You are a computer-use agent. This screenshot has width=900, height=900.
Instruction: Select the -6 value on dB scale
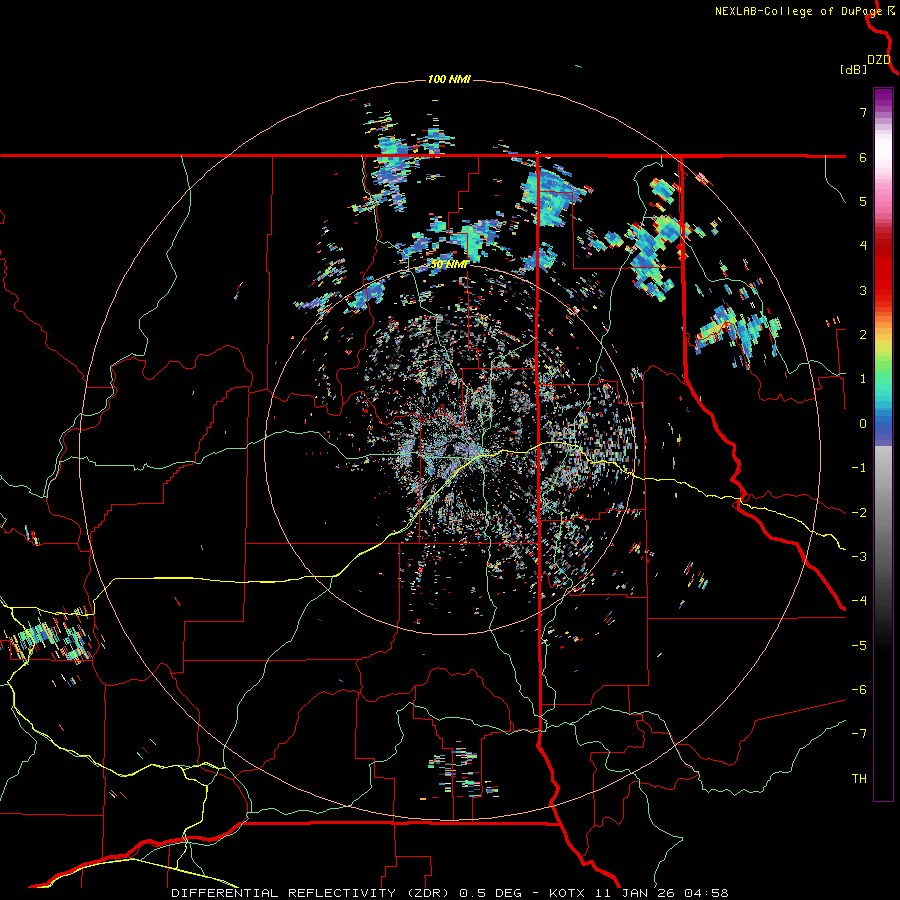click(x=859, y=690)
